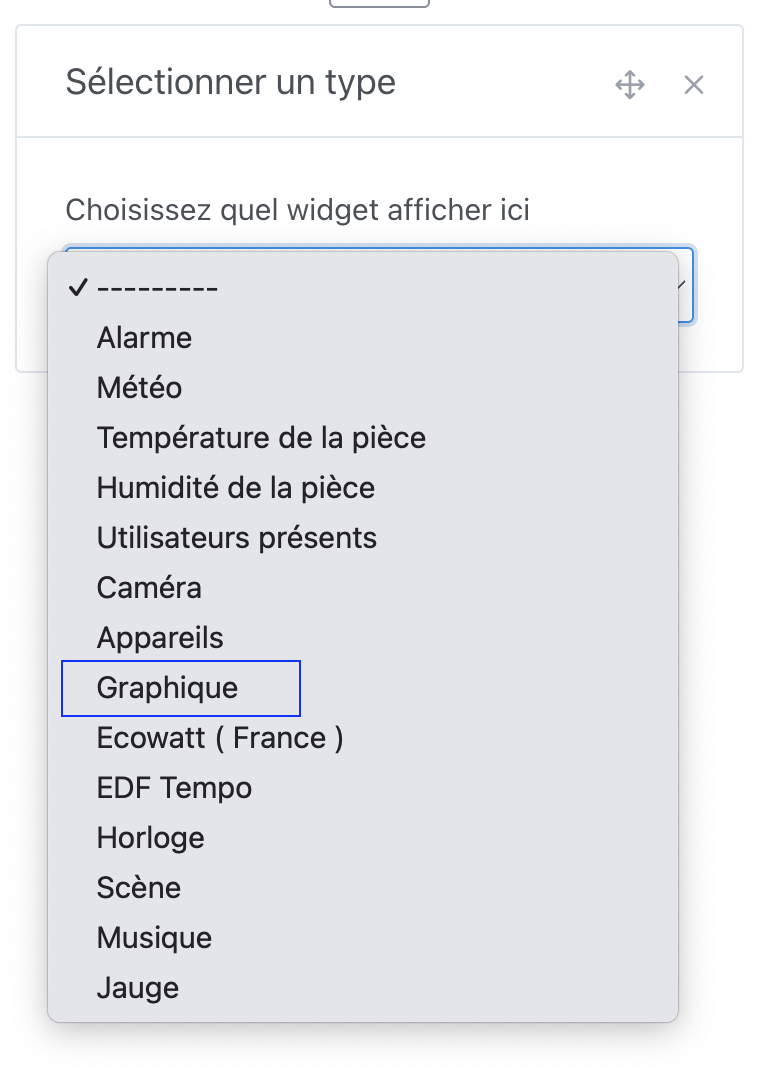
Task: Pick Humidité de la pièce option
Action: [235, 488]
